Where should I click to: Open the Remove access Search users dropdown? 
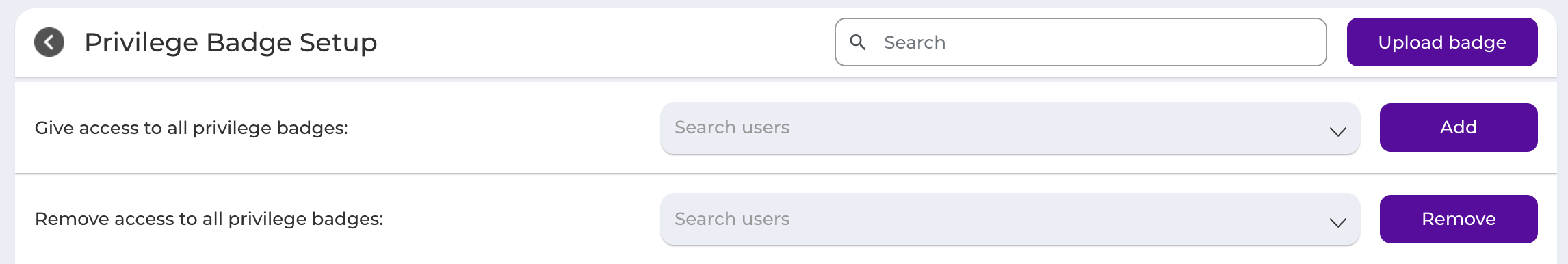pyautogui.click(x=1010, y=219)
